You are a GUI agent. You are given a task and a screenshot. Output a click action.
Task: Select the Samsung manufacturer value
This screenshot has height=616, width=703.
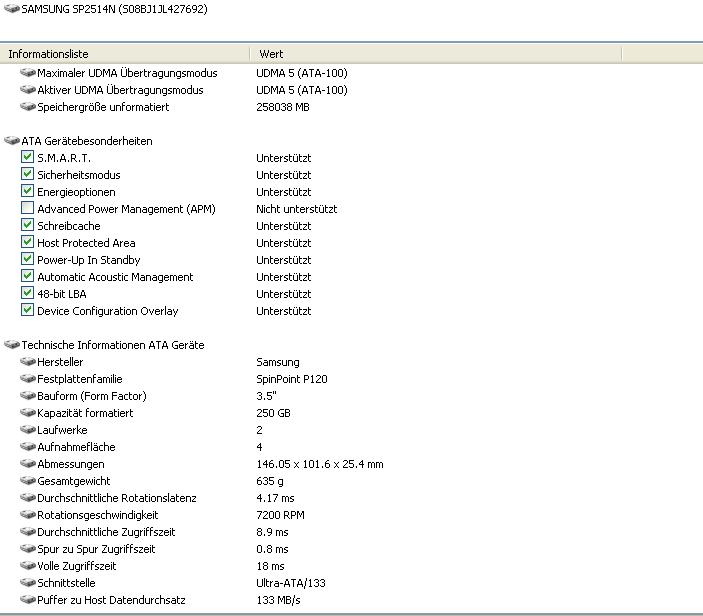pyautogui.click(x=278, y=362)
